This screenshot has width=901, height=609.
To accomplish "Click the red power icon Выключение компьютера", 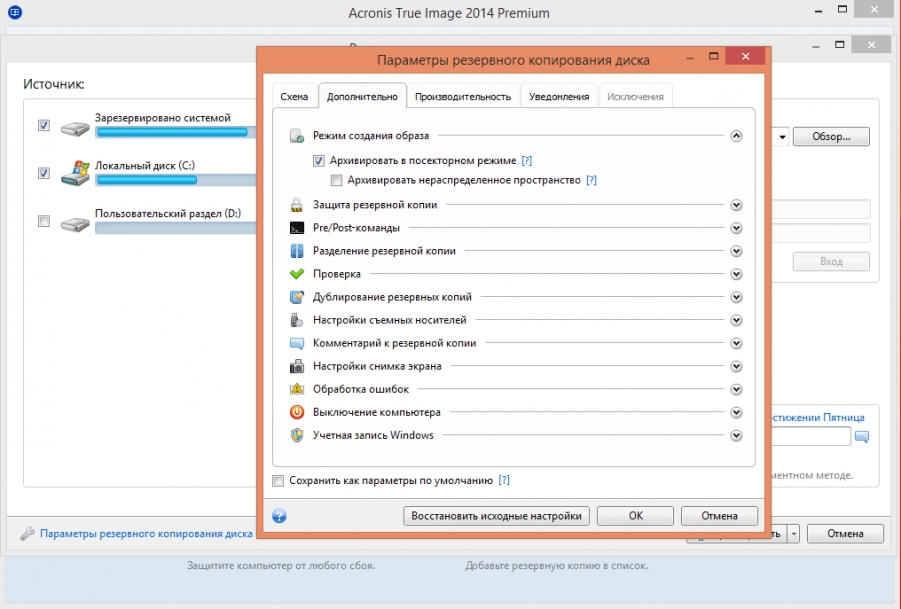I will click(296, 412).
